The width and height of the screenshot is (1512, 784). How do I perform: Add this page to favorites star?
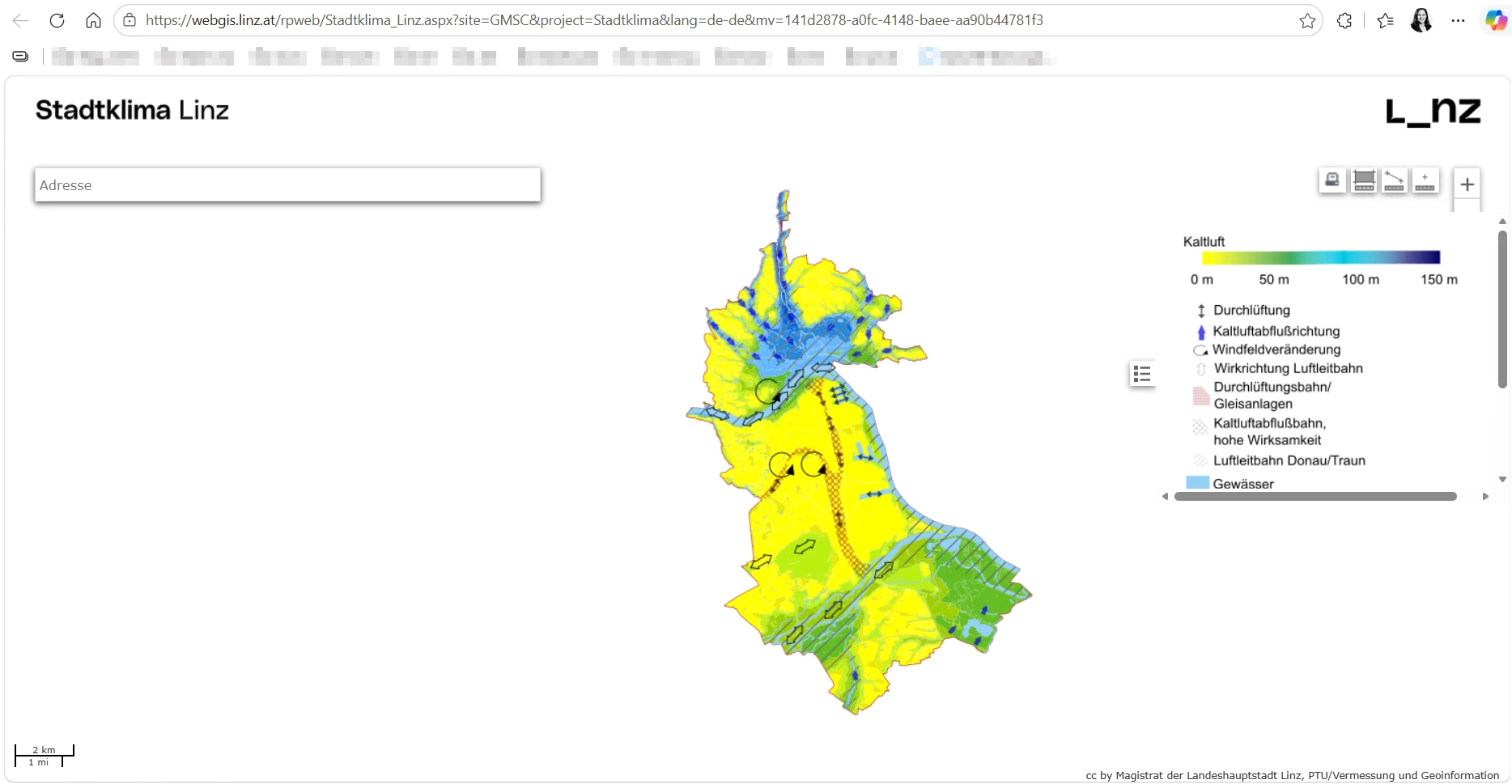[x=1307, y=21]
